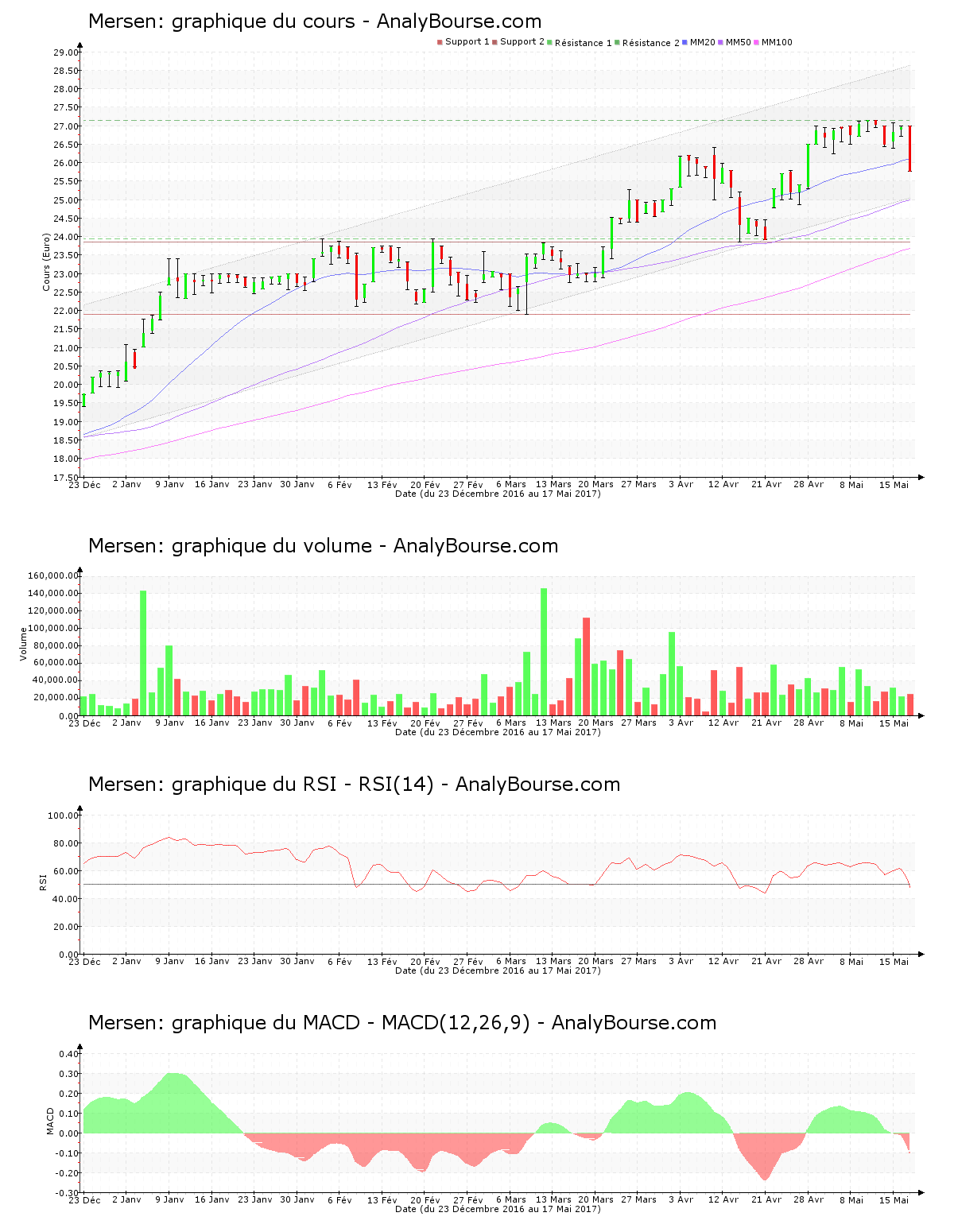Click the -0.30 value on MACD axis
This screenshot has width=954, height=1232.
tap(68, 1193)
